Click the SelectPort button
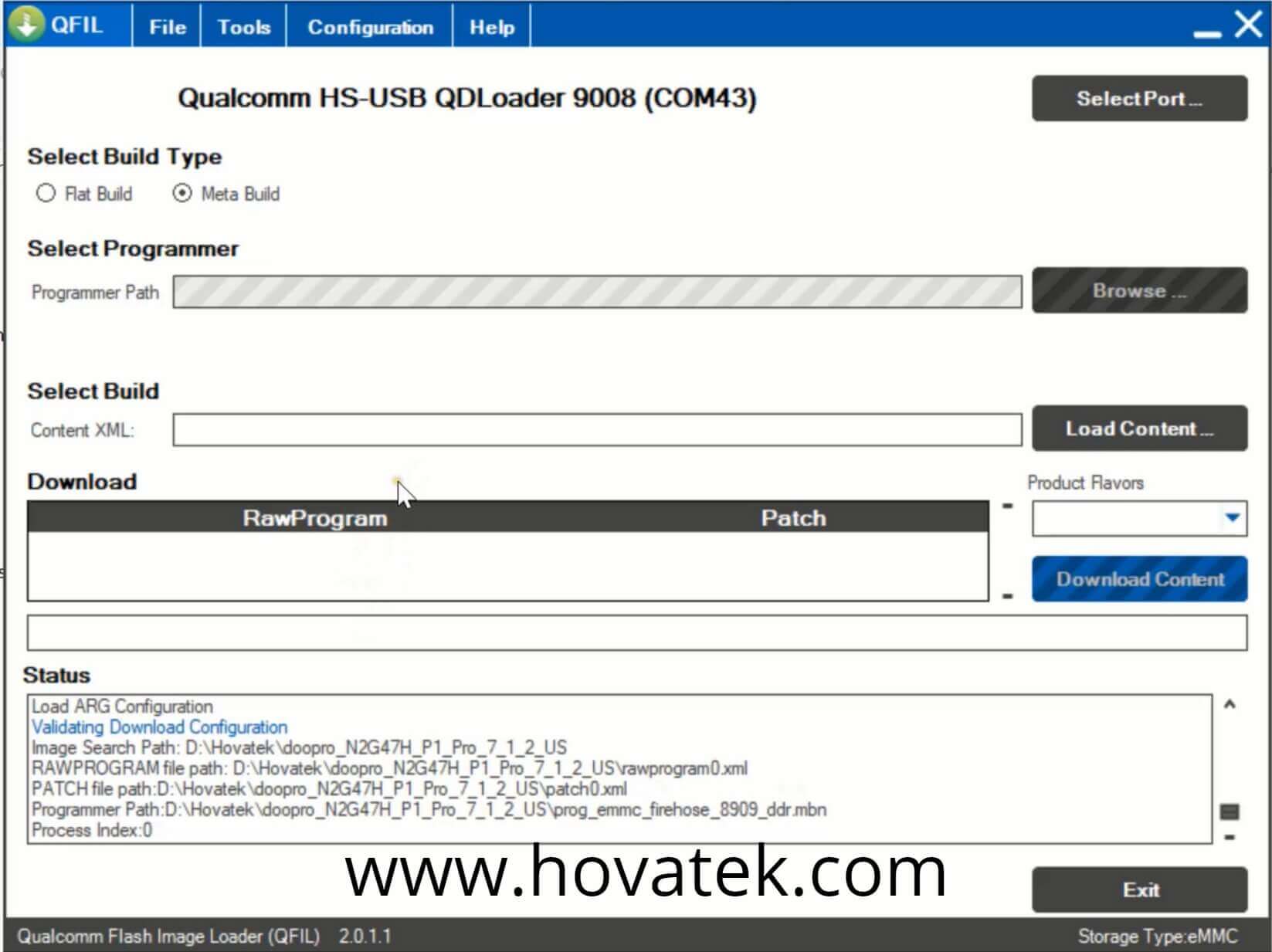 [x=1139, y=98]
